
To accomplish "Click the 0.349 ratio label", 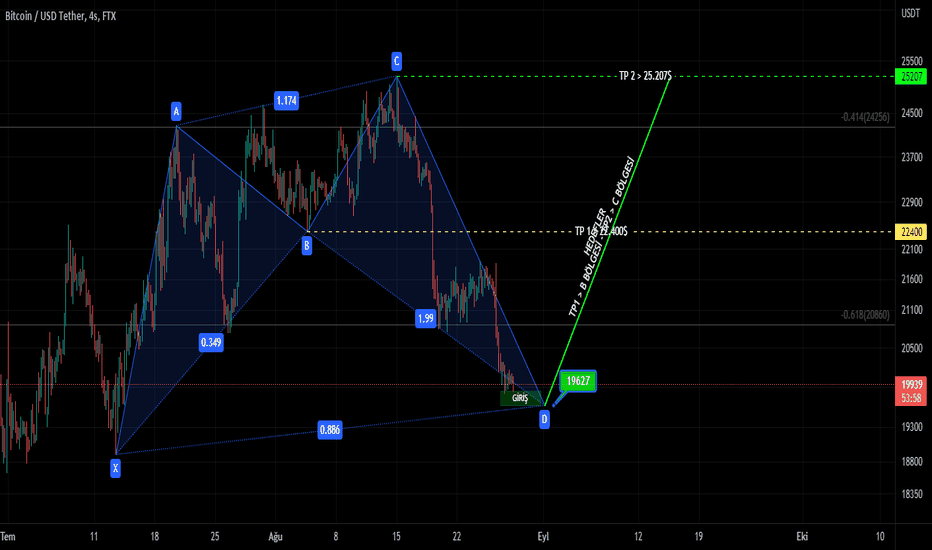I will pyautogui.click(x=211, y=342).
